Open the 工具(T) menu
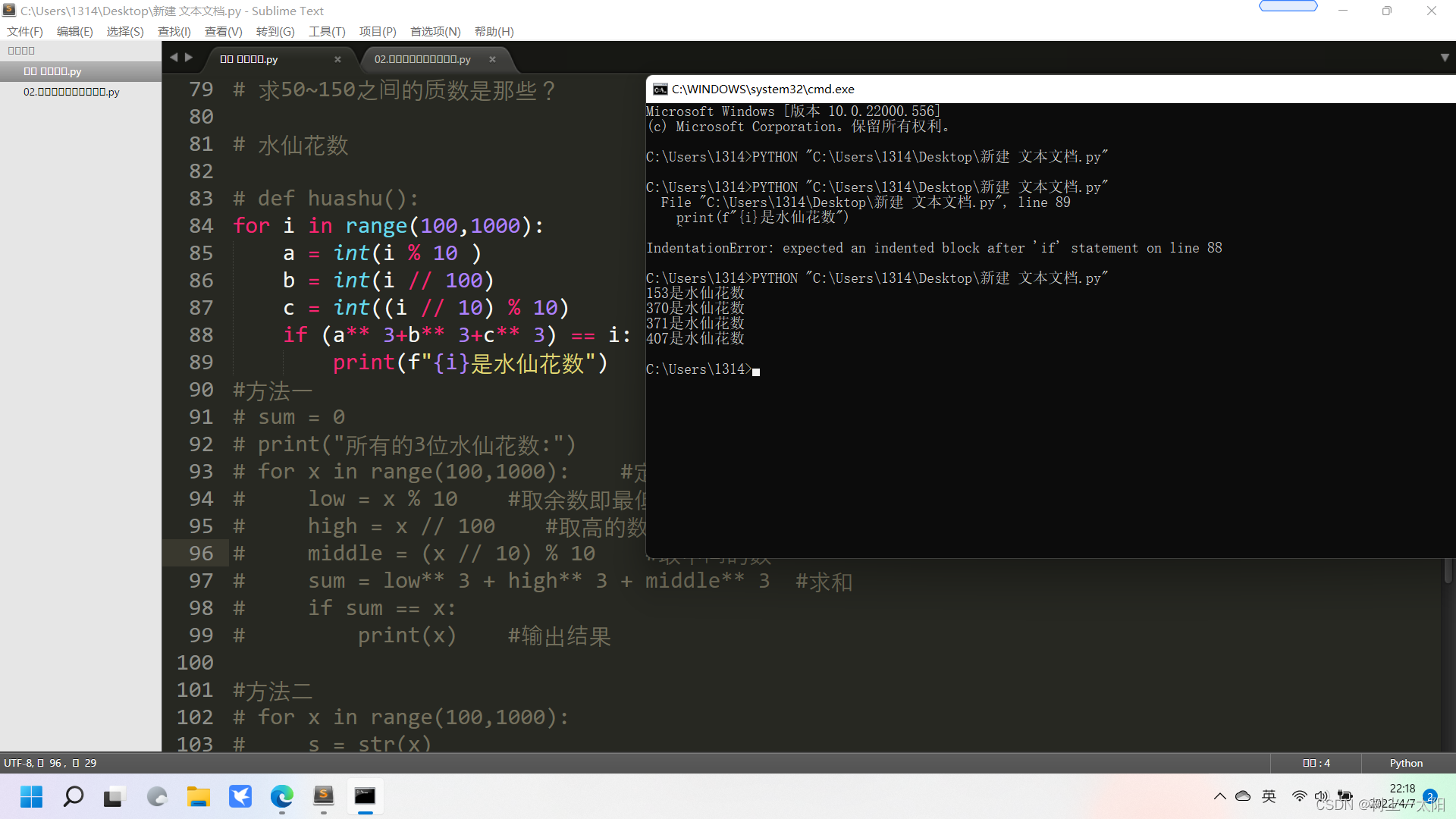 (x=326, y=31)
